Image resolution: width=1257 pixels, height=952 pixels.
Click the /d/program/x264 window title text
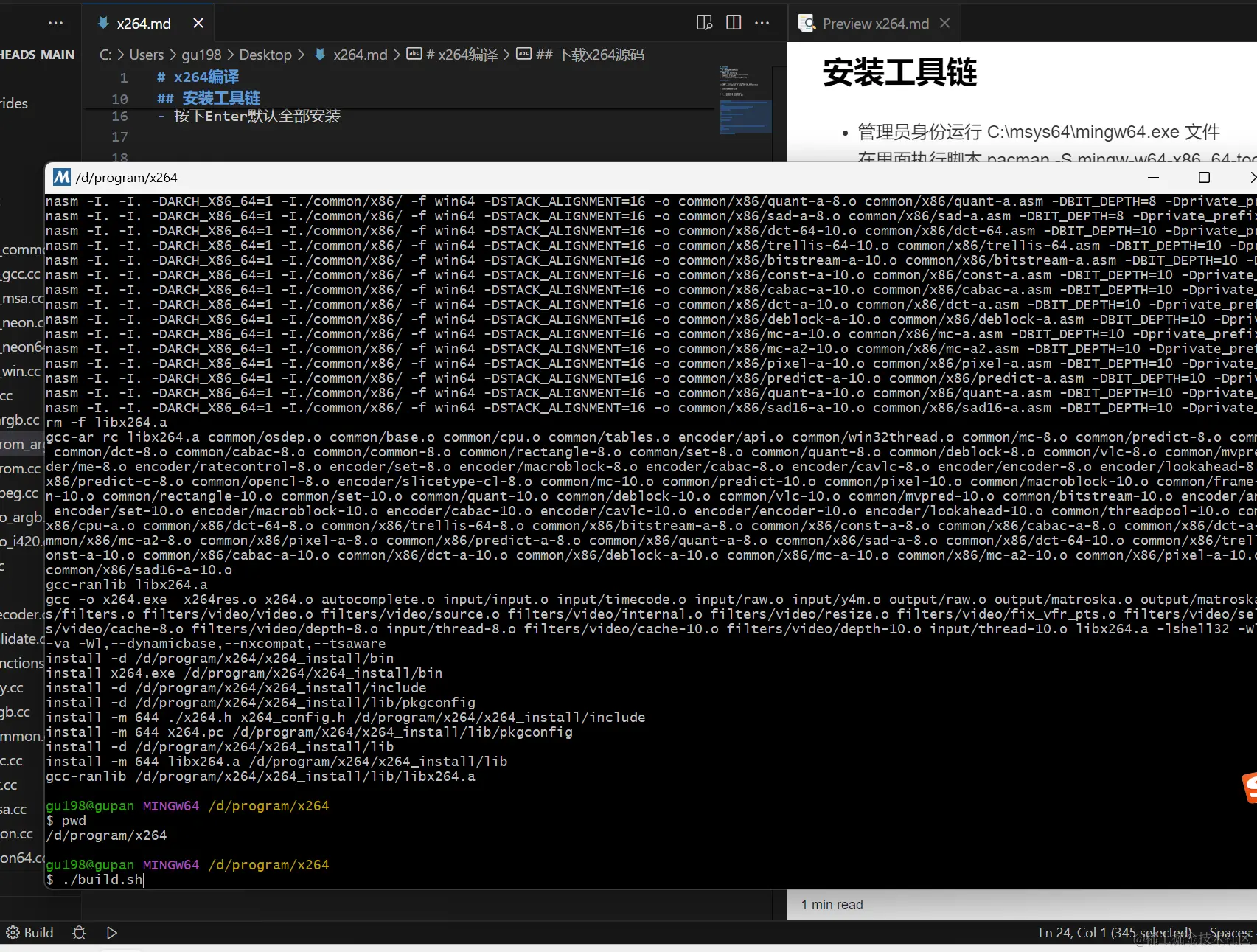(x=127, y=178)
